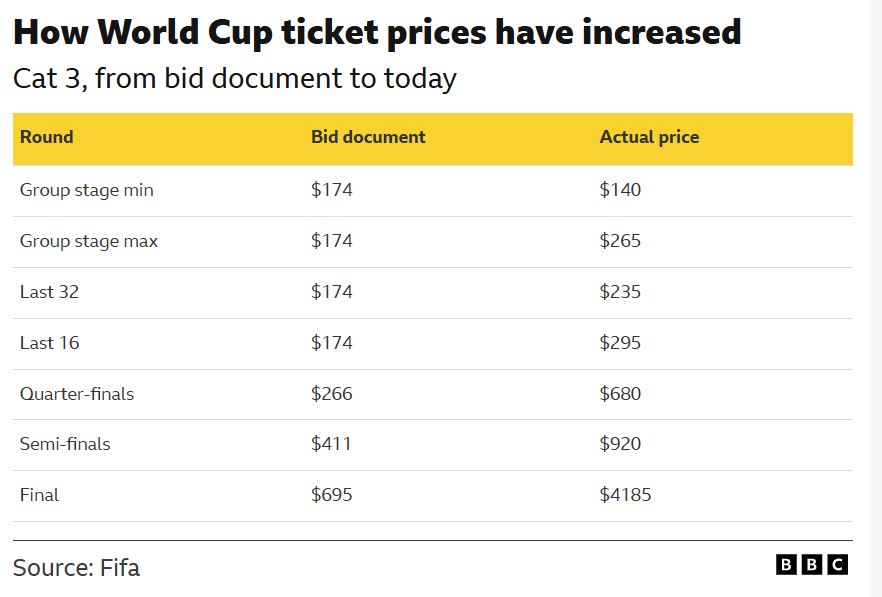This screenshot has height=597, width=882.
Task: Click the Bid document column header
Action: click(x=368, y=138)
